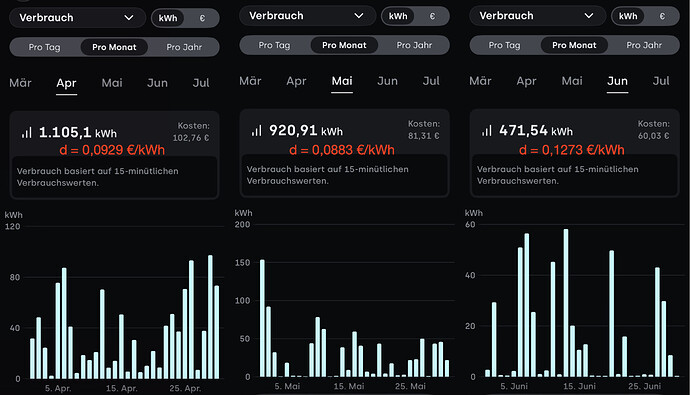The width and height of the screenshot is (690, 395).
Task: Select Jul month in the Mai panel
Action: [431, 81]
